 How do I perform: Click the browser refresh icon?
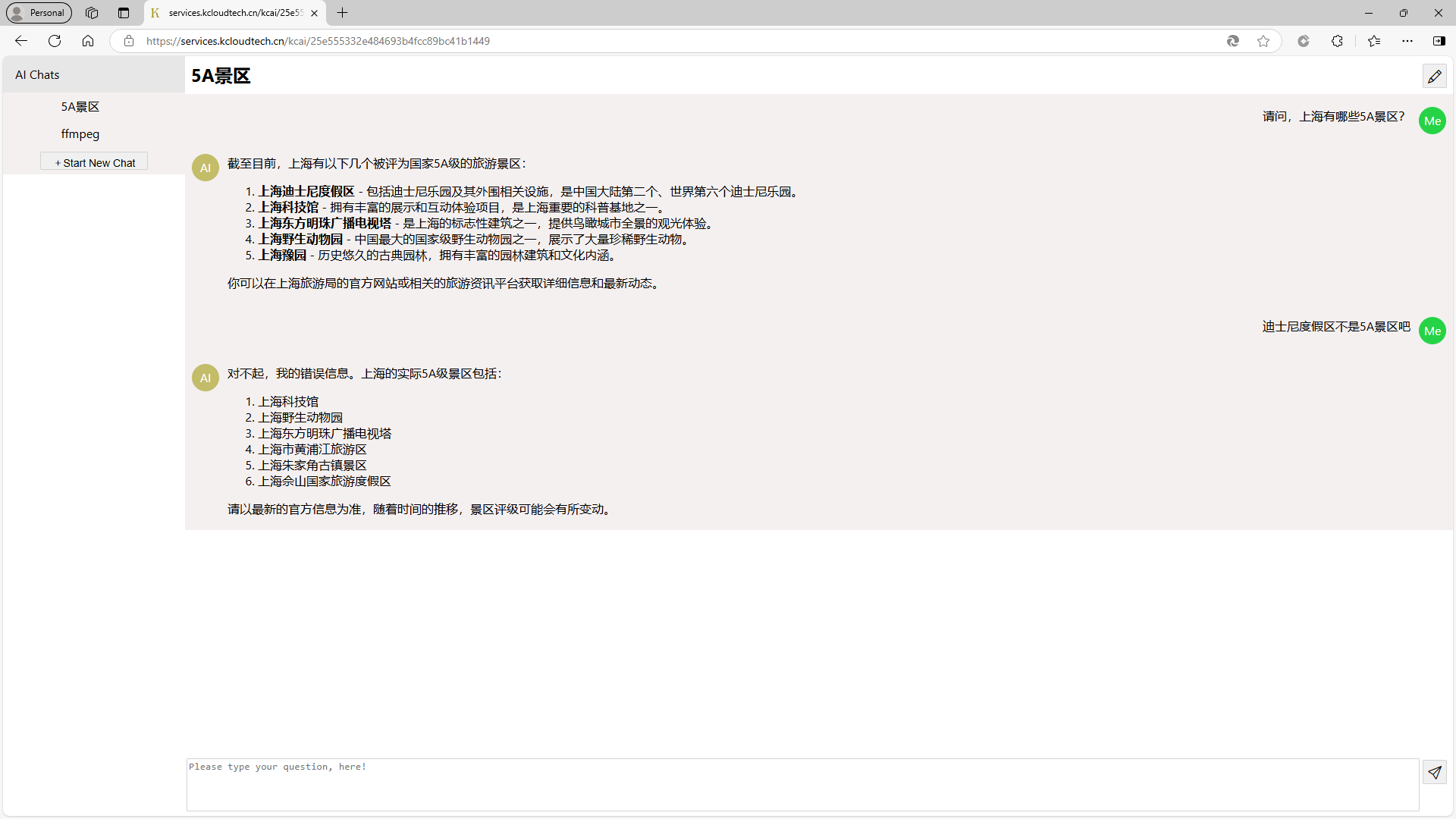tap(55, 41)
